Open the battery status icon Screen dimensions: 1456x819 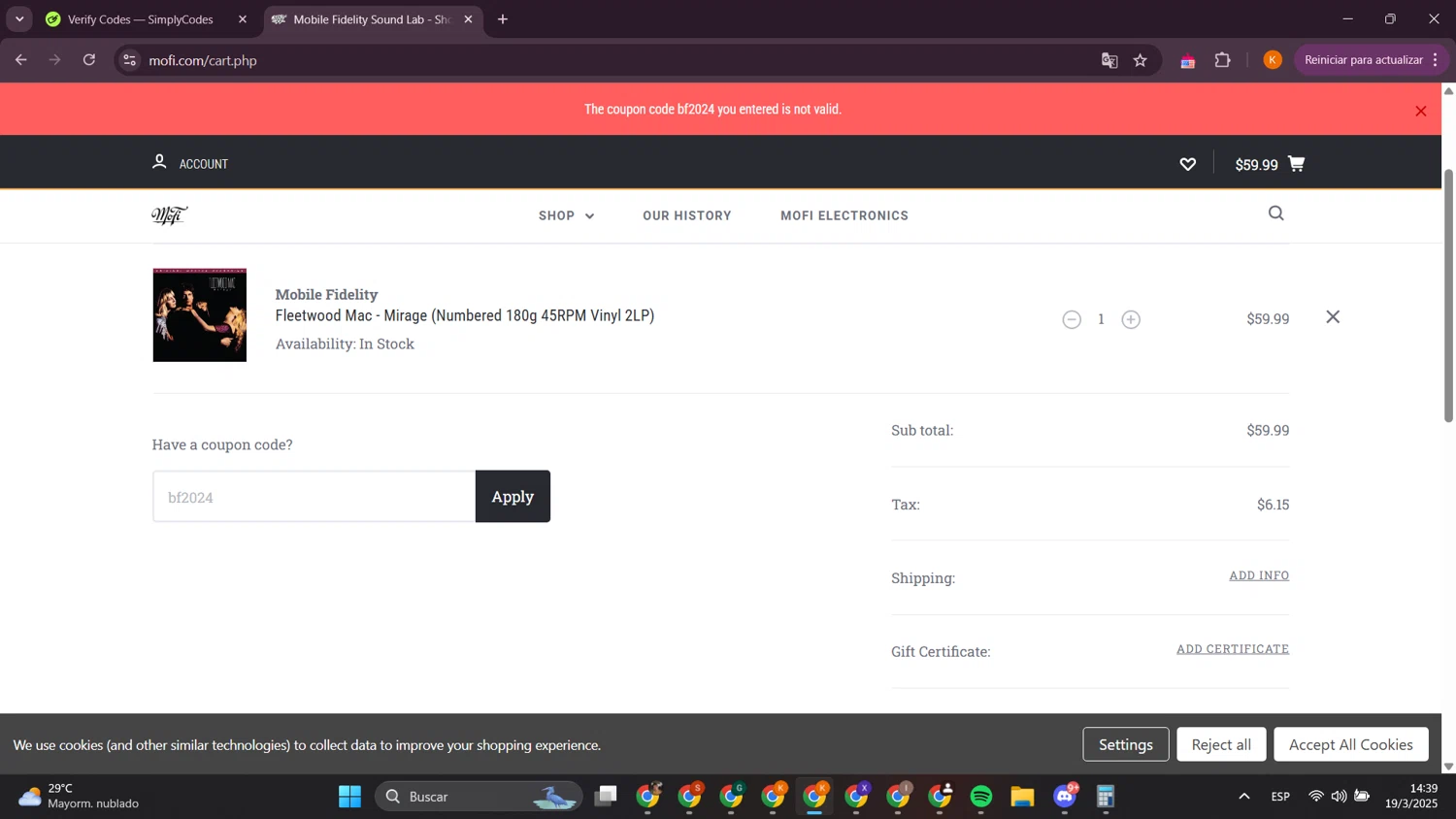tap(1362, 797)
